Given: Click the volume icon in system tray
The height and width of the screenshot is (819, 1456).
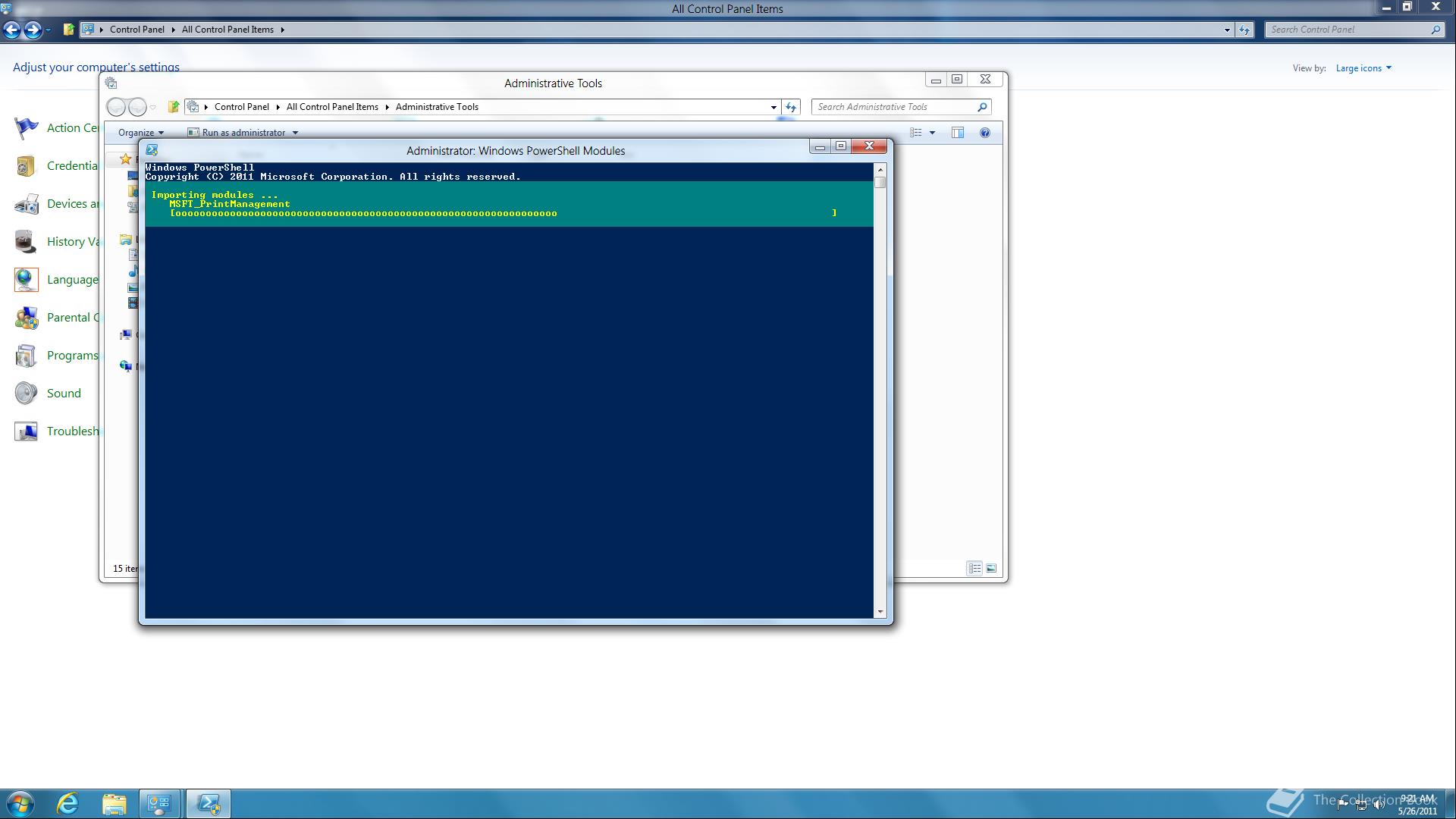Looking at the screenshot, I should click(x=1379, y=805).
